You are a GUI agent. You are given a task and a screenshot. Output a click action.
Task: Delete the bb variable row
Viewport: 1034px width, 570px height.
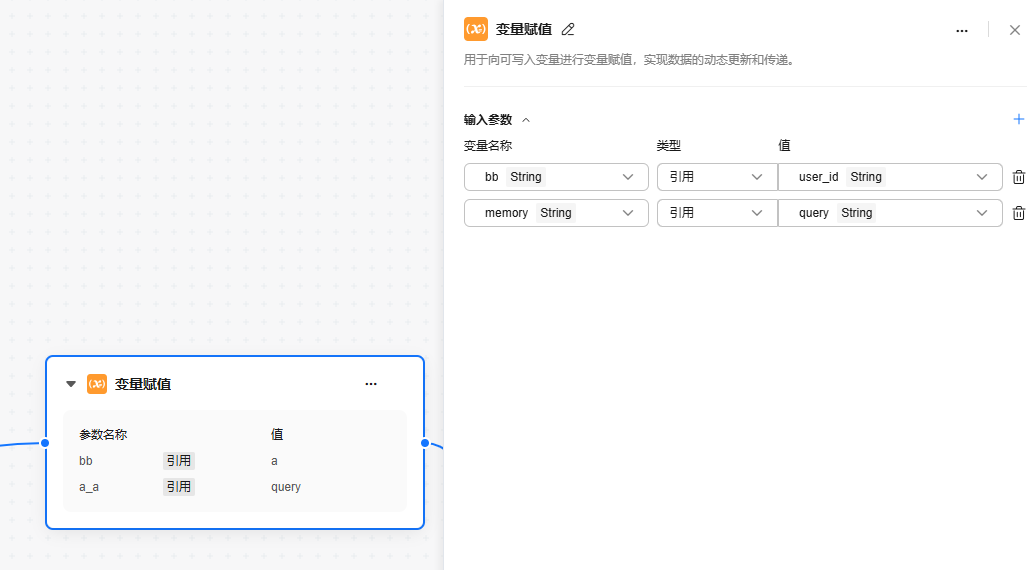(x=1018, y=177)
